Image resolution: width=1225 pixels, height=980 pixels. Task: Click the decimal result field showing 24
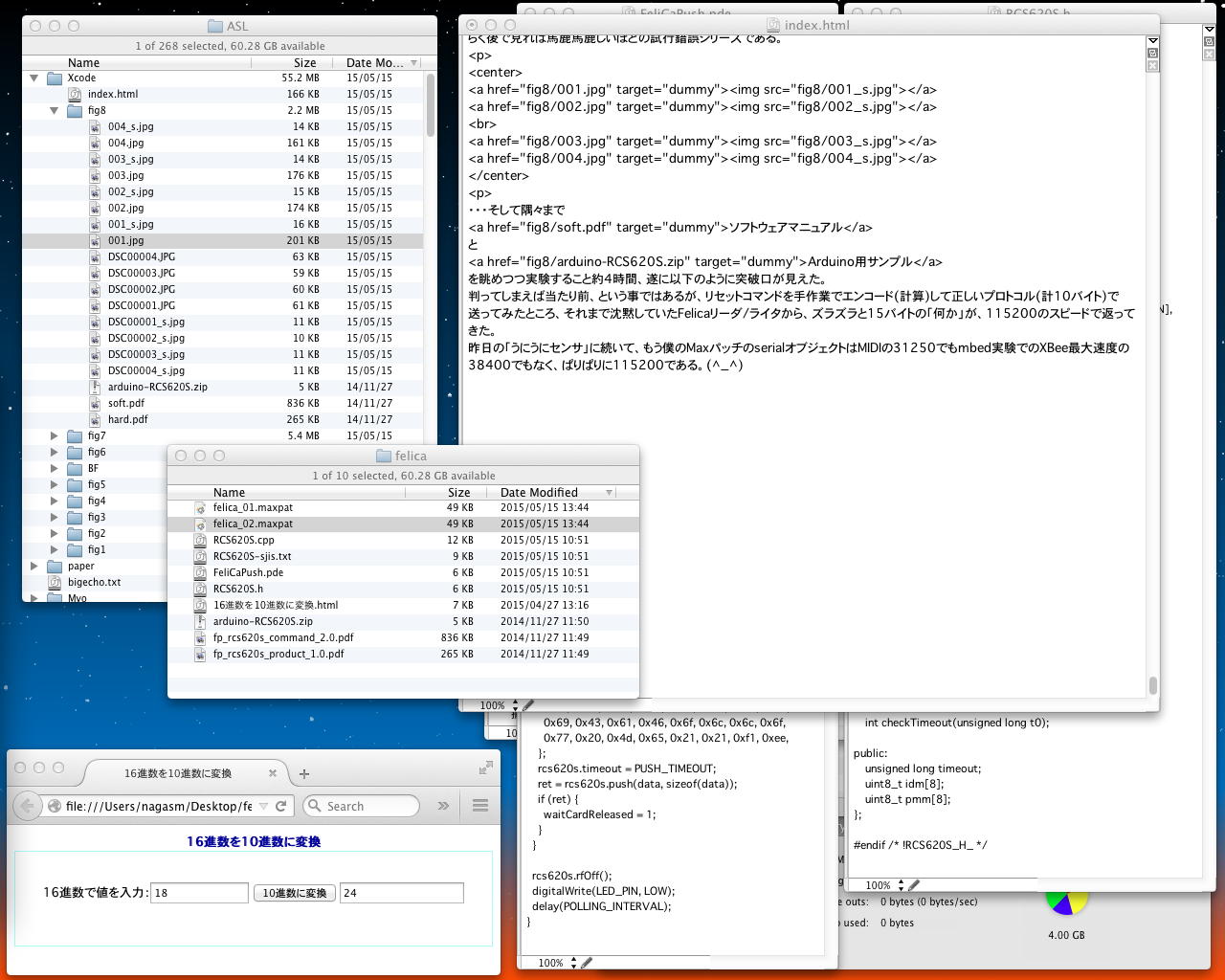click(402, 893)
